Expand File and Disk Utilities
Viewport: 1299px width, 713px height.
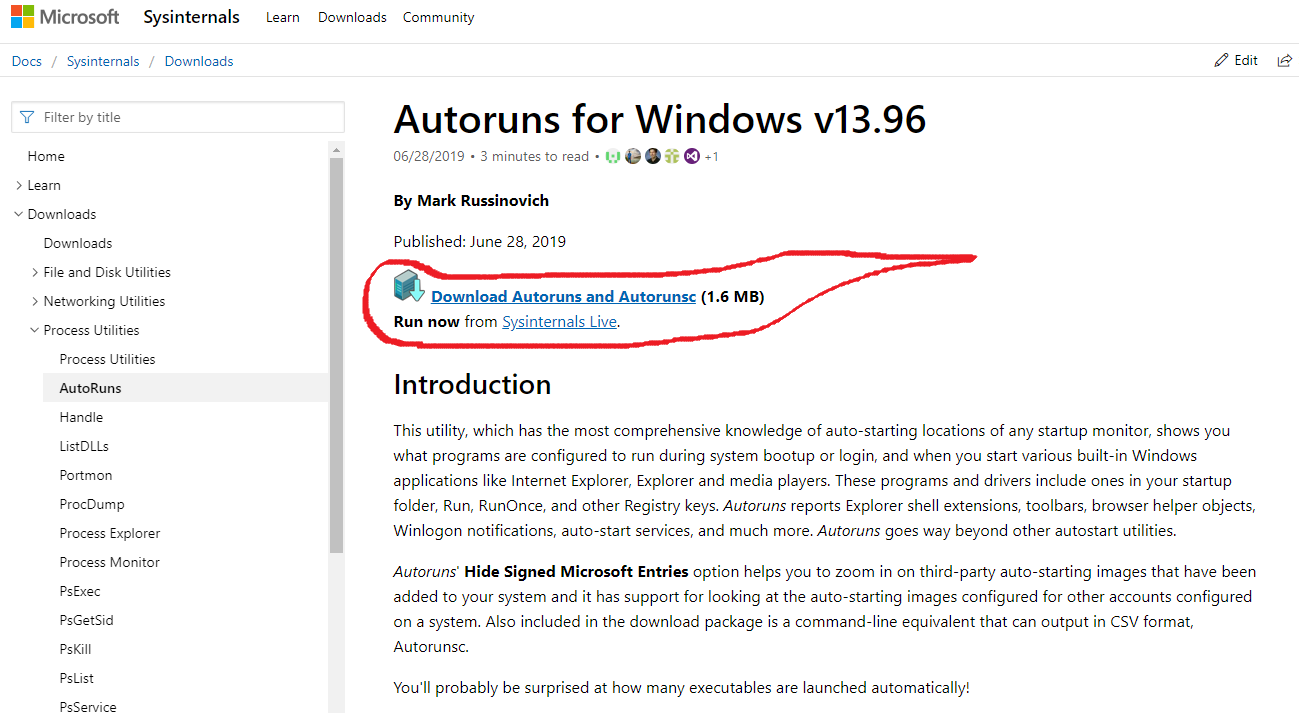point(35,272)
